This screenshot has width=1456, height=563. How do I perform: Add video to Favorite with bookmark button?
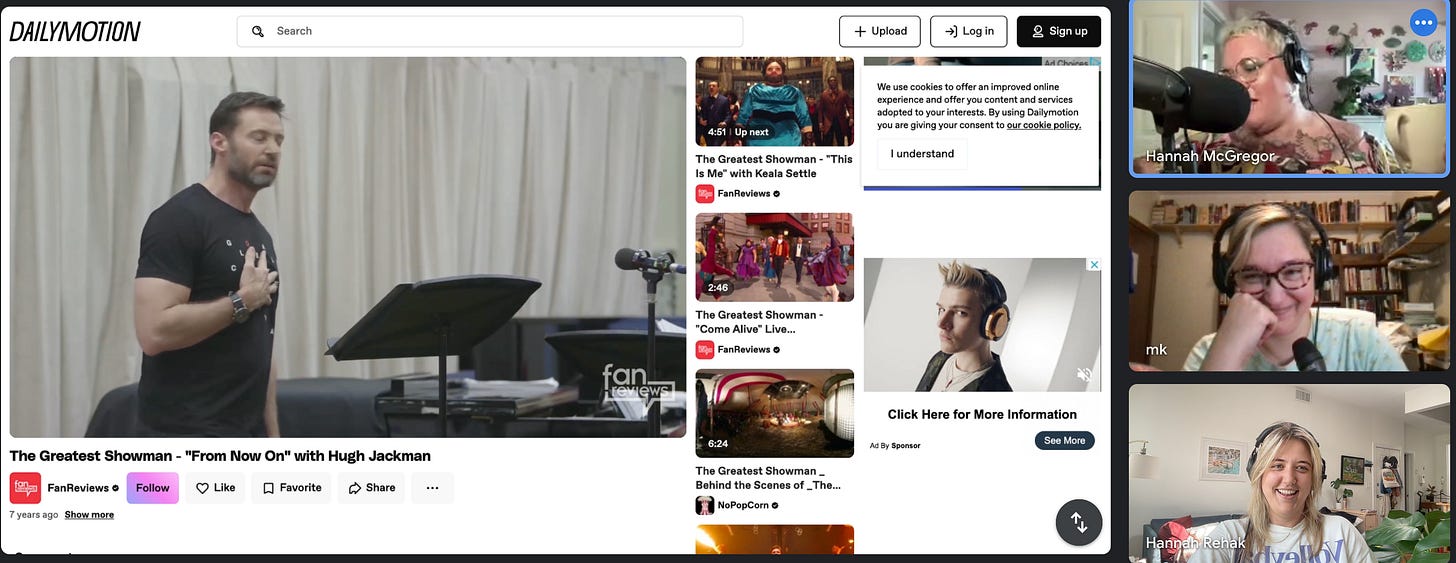click(x=291, y=488)
